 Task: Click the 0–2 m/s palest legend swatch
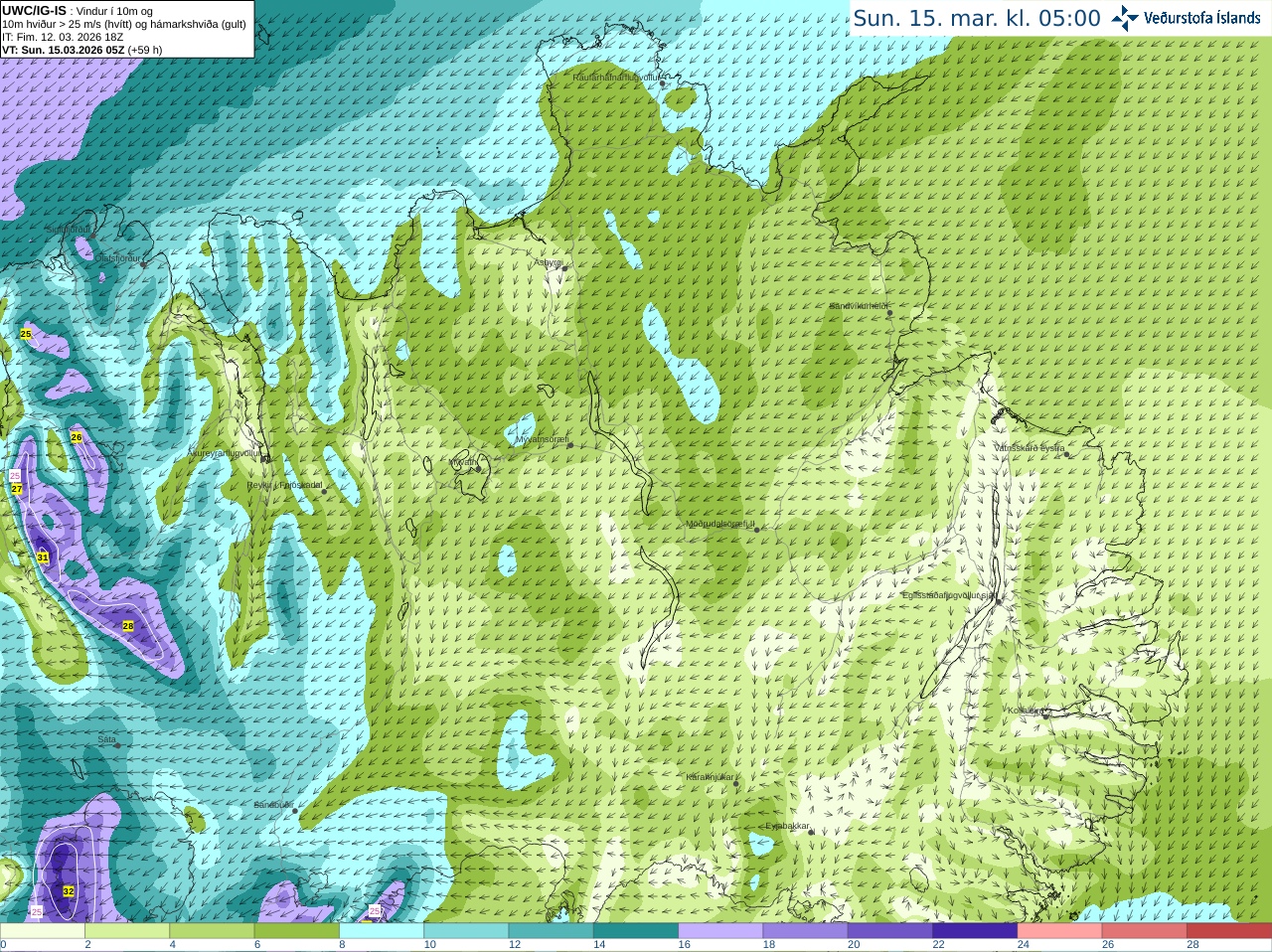pos(42,931)
